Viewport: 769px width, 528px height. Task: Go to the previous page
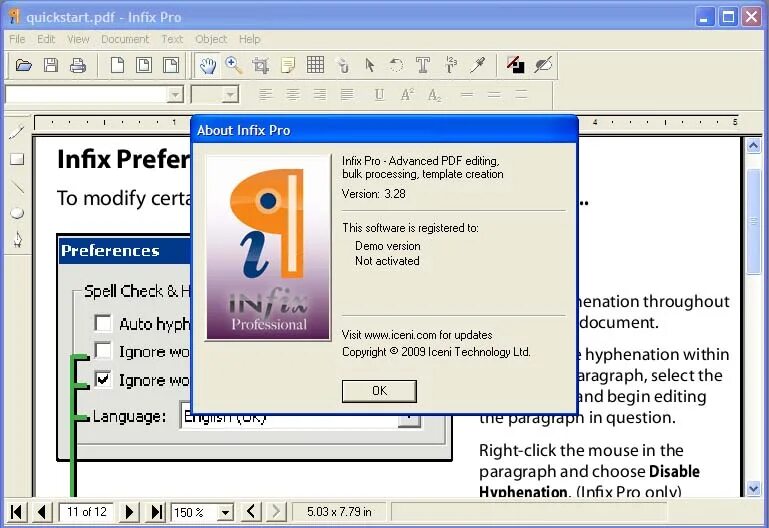click(42, 512)
